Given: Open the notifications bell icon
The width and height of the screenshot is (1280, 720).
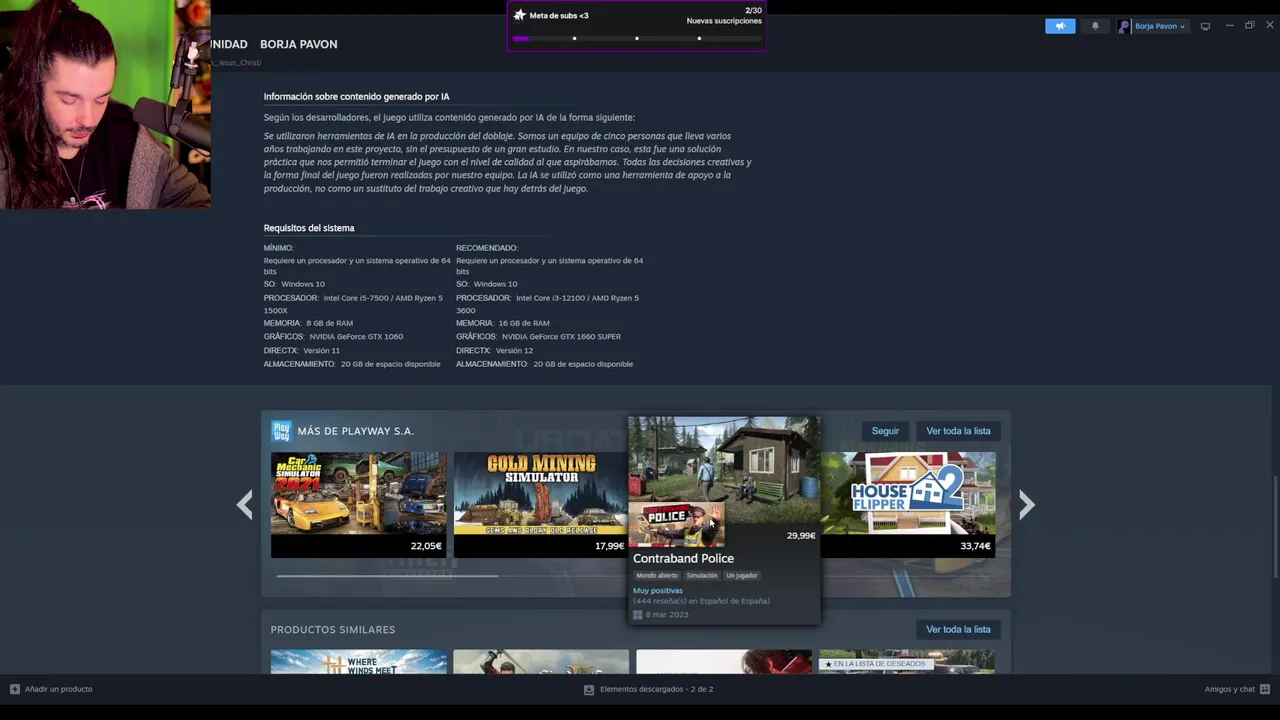Looking at the screenshot, I should [x=1095, y=26].
